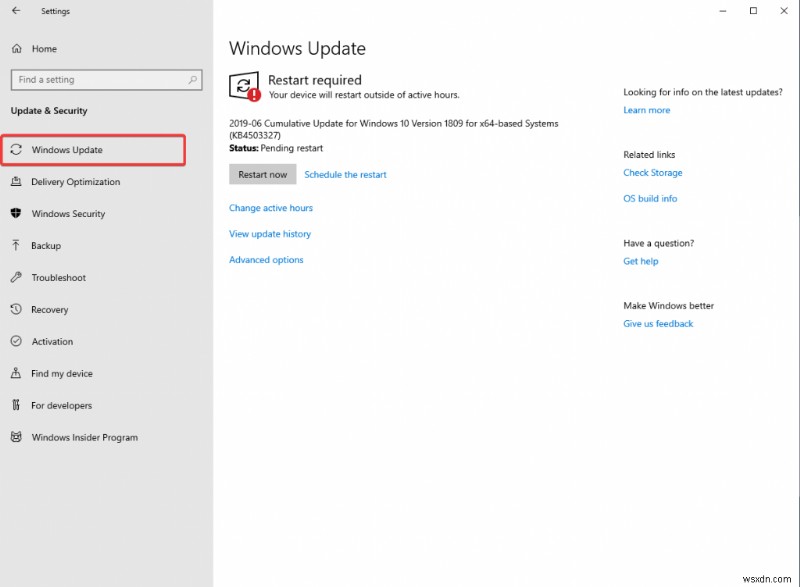The height and width of the screenshot is (587, 800).
Task: Click the Restart now button
Action: click(x=262, y=174)
